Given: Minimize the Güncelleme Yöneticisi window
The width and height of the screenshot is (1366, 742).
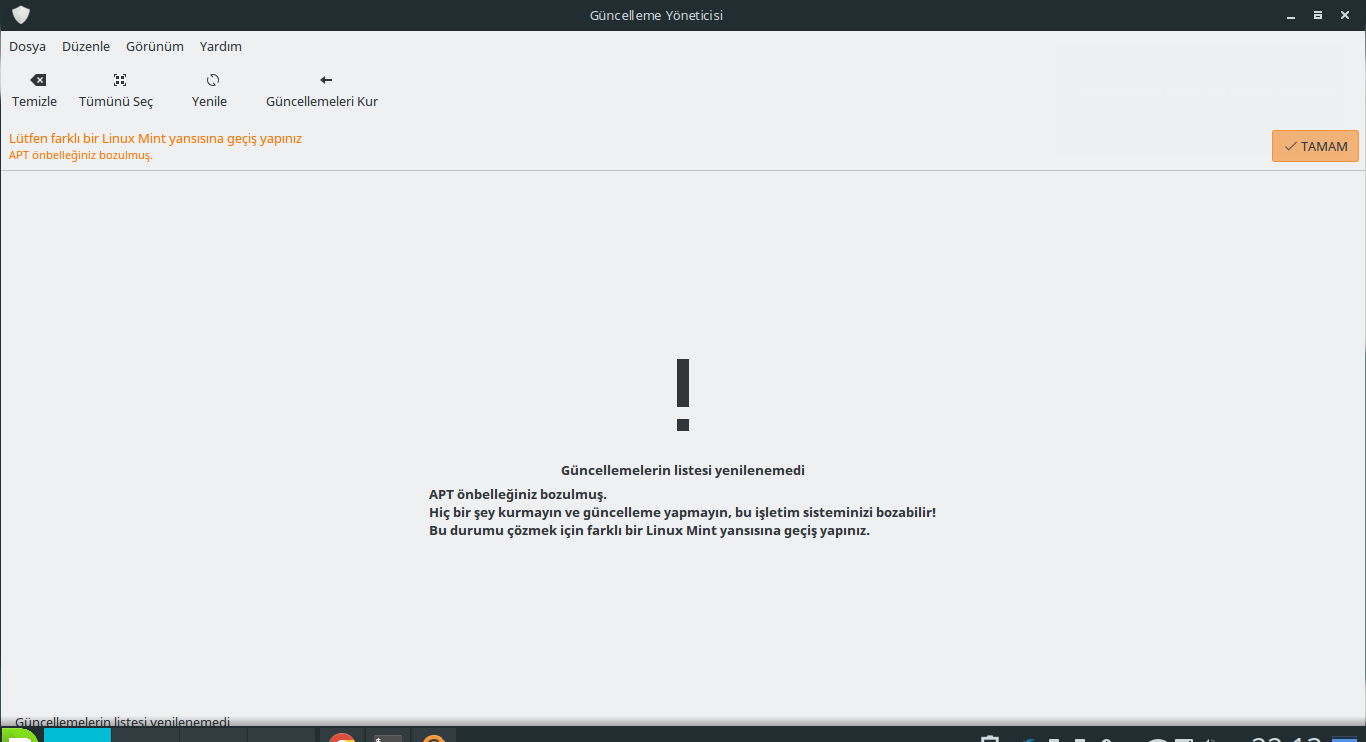Looking at the screenshot, I should [x=1290, y=15].
